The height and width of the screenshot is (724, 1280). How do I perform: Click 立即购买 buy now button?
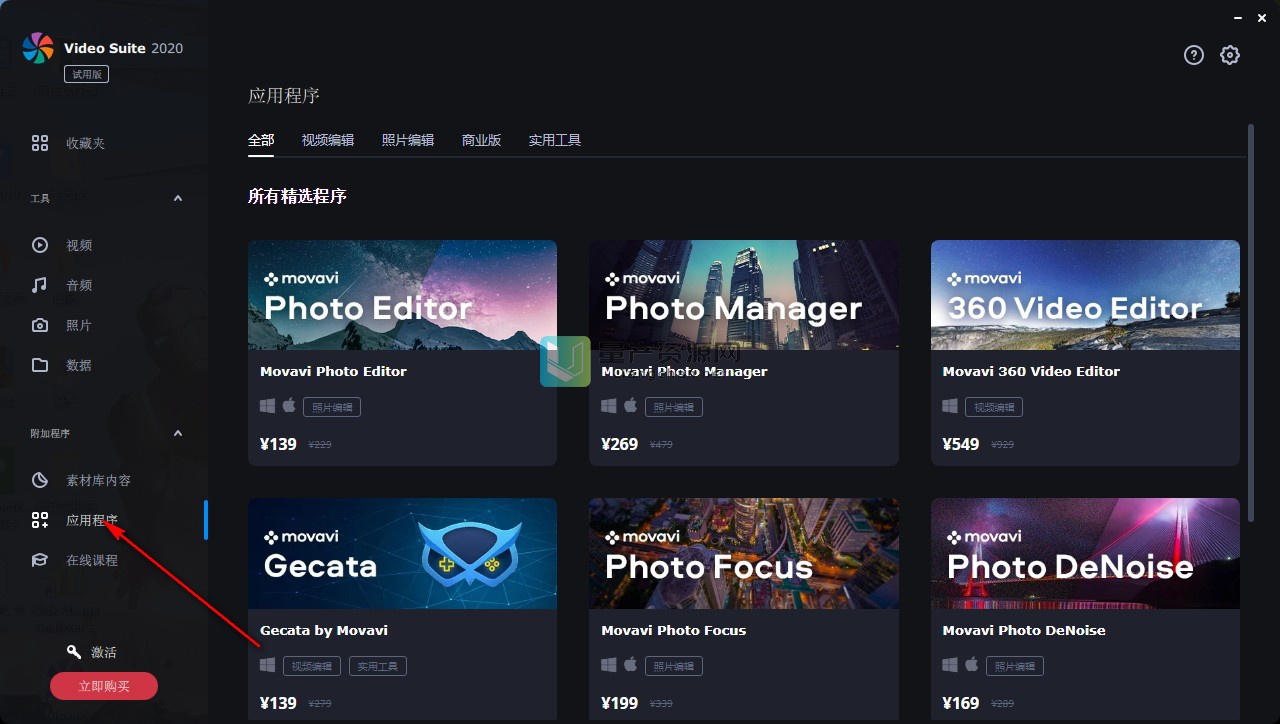click(104, 686)
